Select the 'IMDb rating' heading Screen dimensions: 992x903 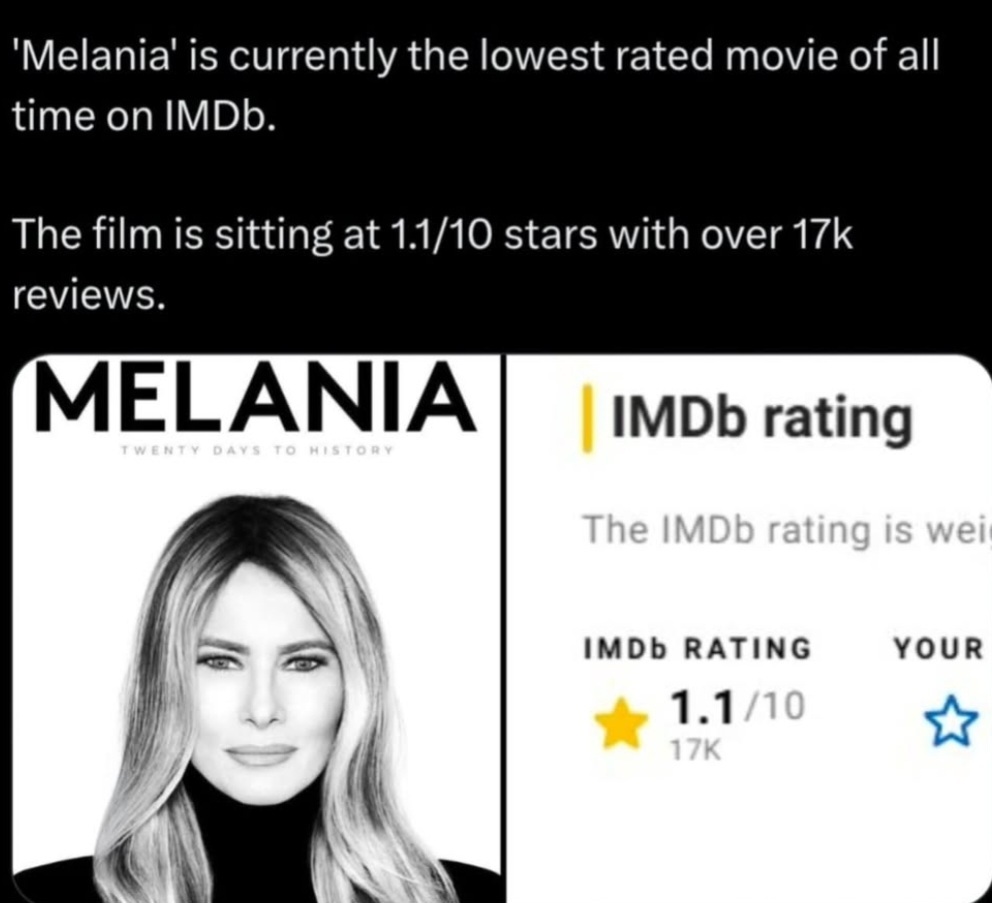[x=761, y=421]
